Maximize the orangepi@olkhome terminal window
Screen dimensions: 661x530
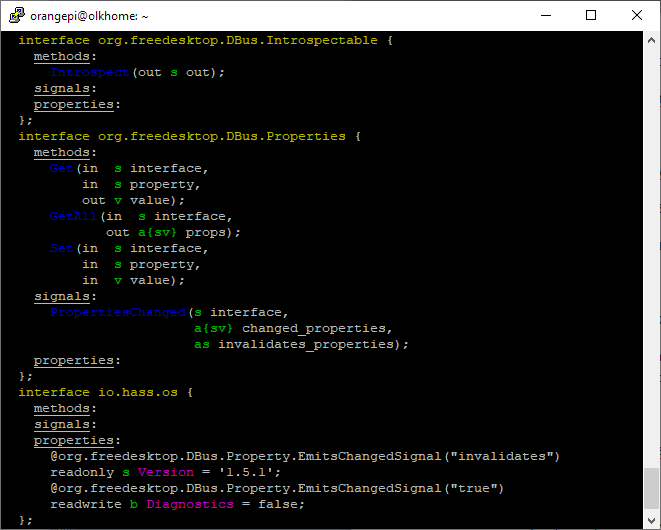(x=591, y=16)
